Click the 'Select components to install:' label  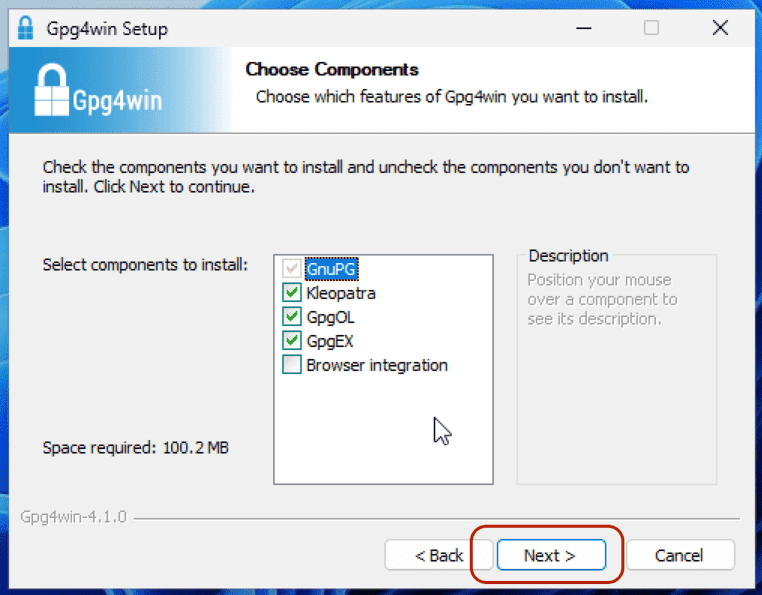coord(145,265)
